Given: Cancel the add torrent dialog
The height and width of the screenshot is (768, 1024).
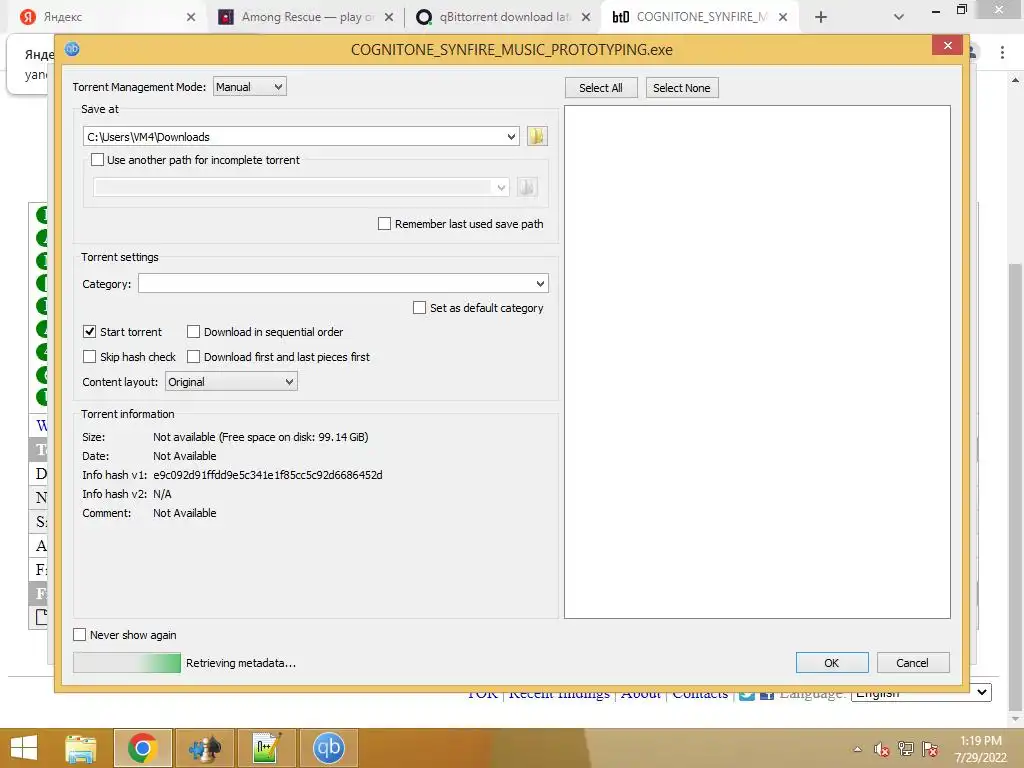Looking at the screenshot, I should [913, 663].
